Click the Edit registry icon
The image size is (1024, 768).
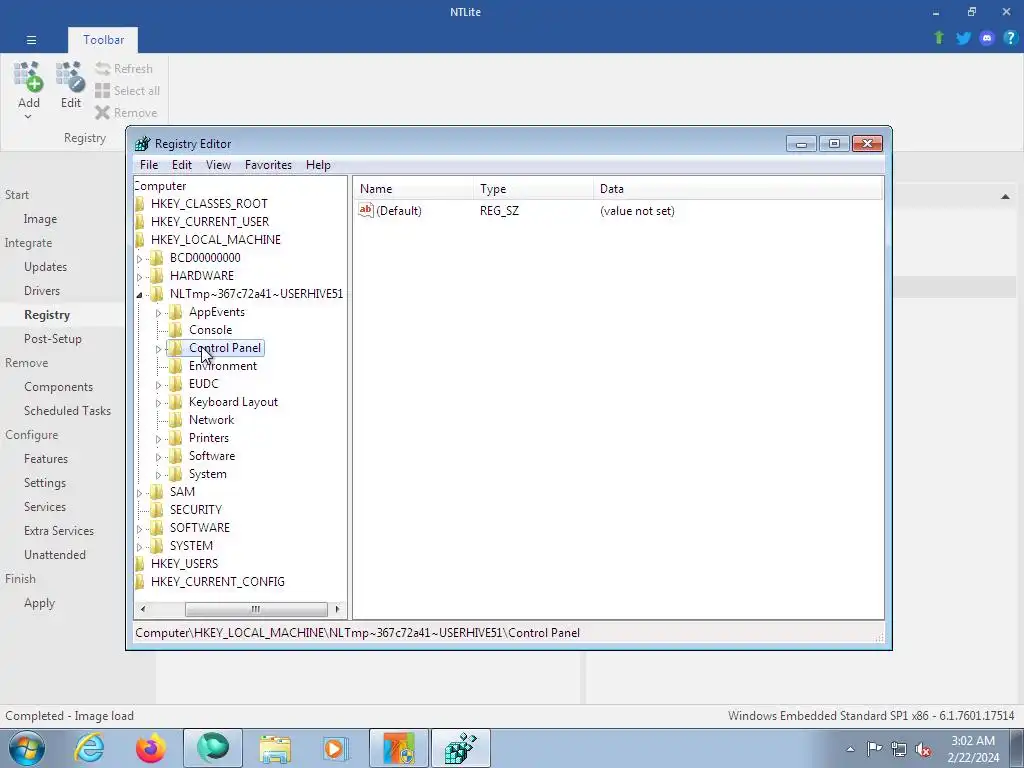tap(71, 77)
